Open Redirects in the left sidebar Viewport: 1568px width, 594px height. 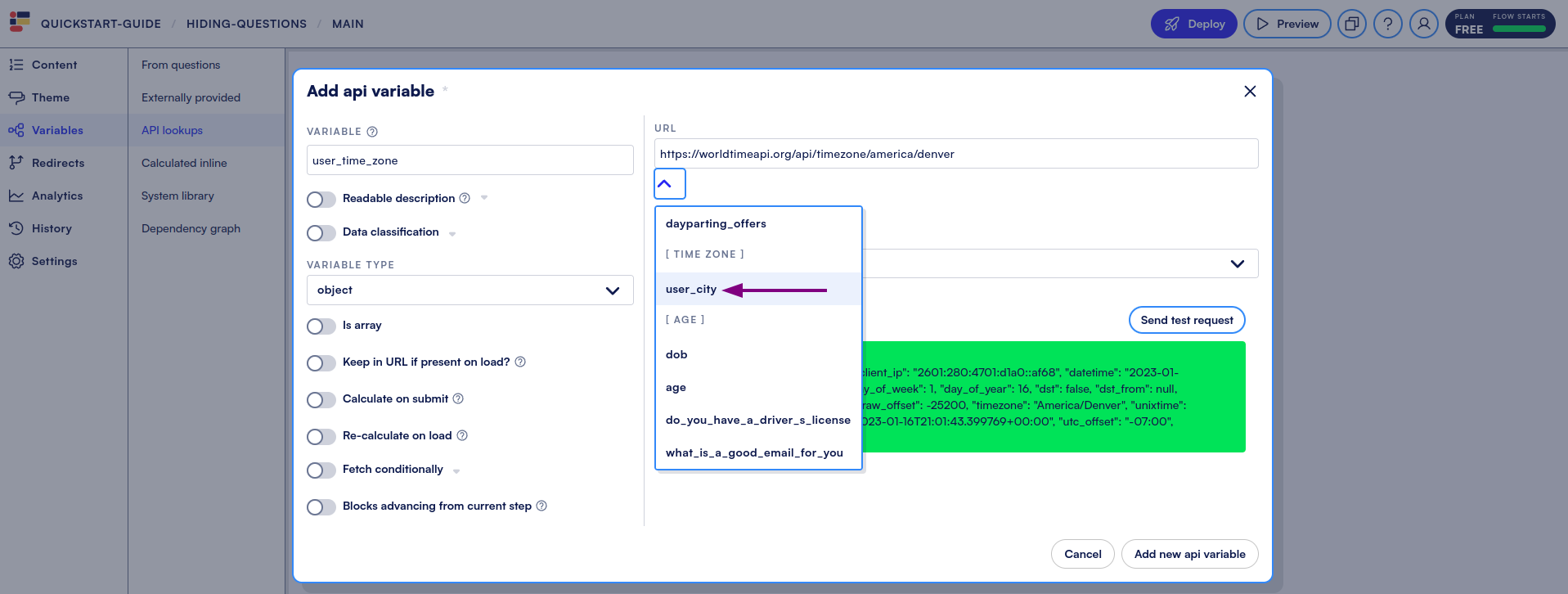[x=57, y=163]
